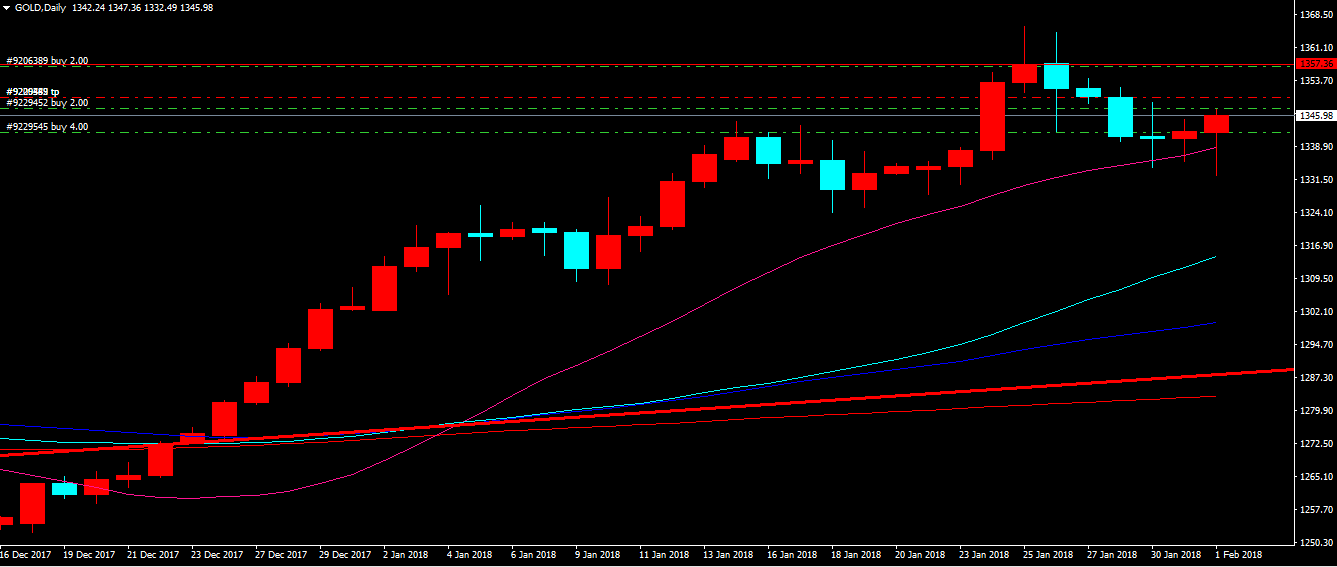Click the GOLD,Daily chart title
This screenshot has height=567, width=1337.
click(39, 7)
